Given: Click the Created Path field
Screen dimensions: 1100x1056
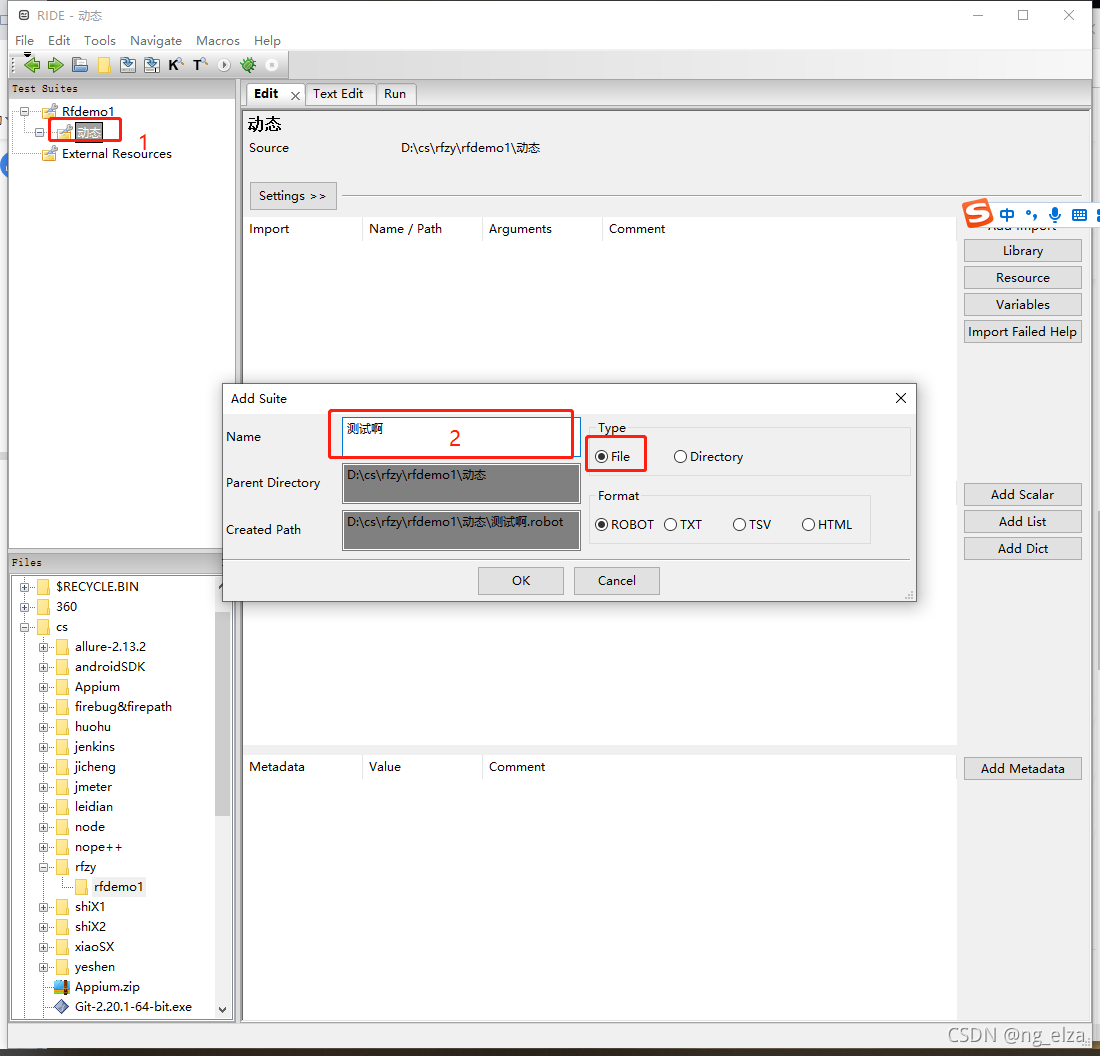Looking at the screenshot, I should point(461,530).
